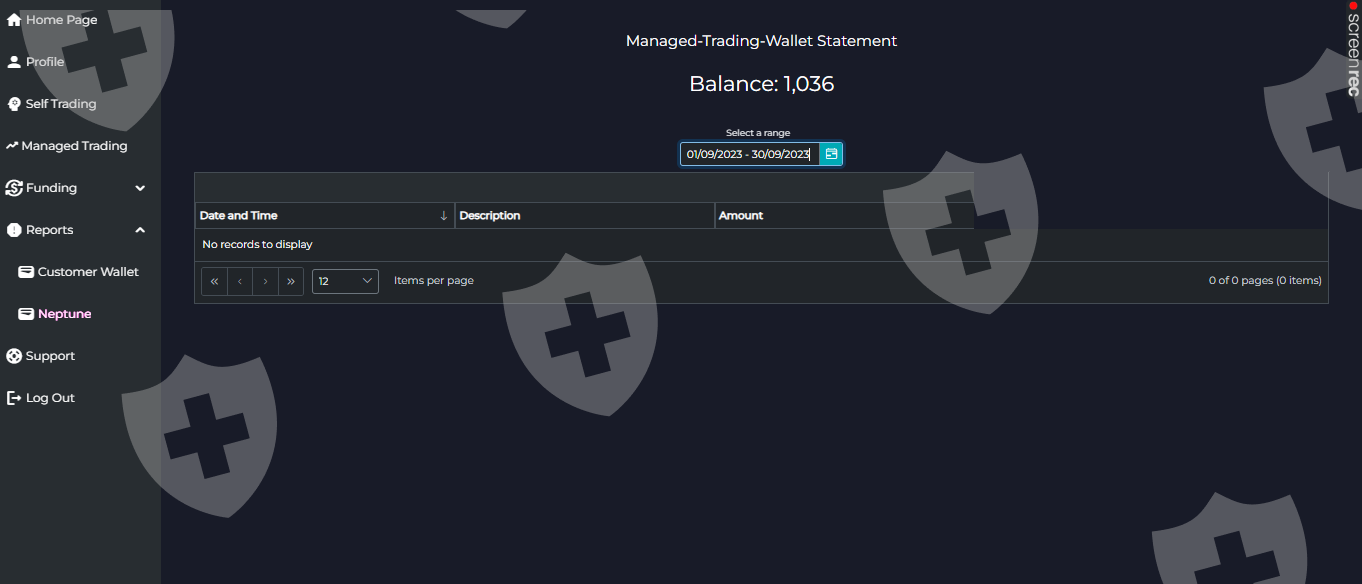This screenshot has width=1362, height=584.
Task: Go to next page of results
Action: pos(265,282)
